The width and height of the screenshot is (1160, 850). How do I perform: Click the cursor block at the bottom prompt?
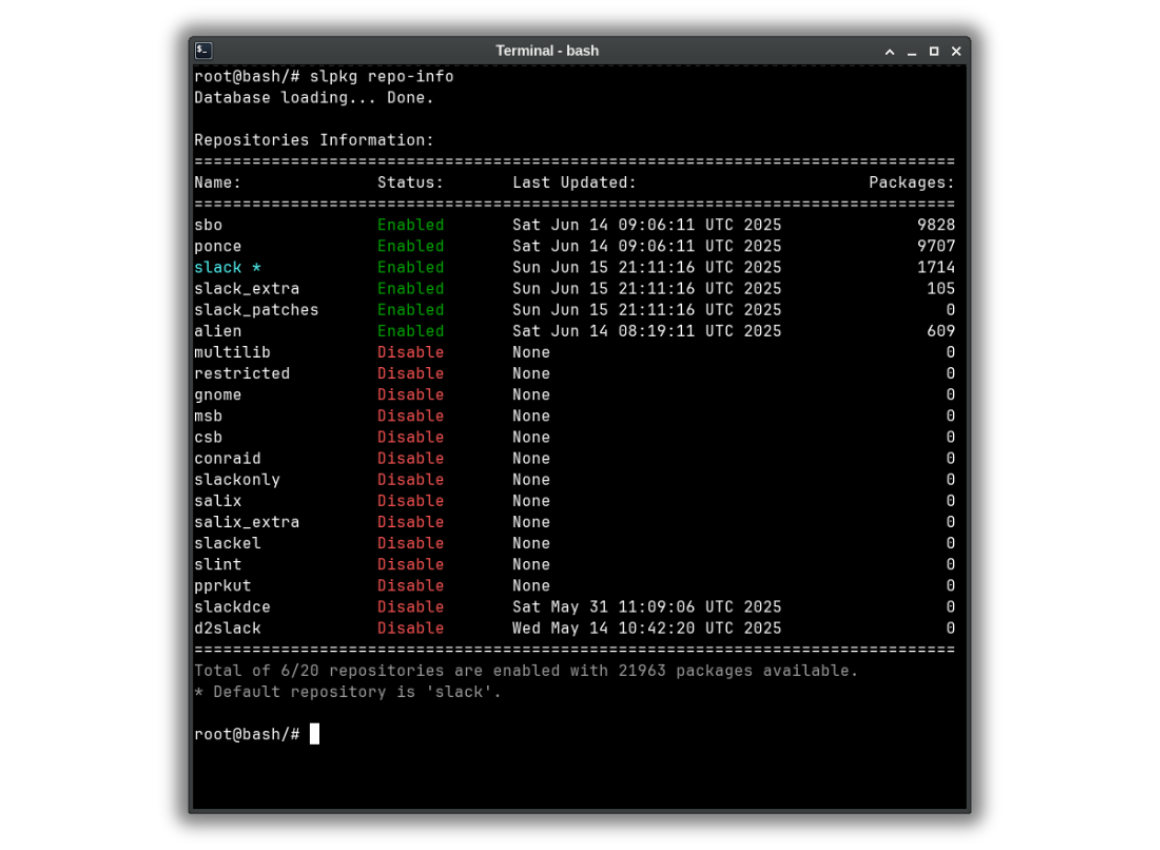click(x=314, y=734)
